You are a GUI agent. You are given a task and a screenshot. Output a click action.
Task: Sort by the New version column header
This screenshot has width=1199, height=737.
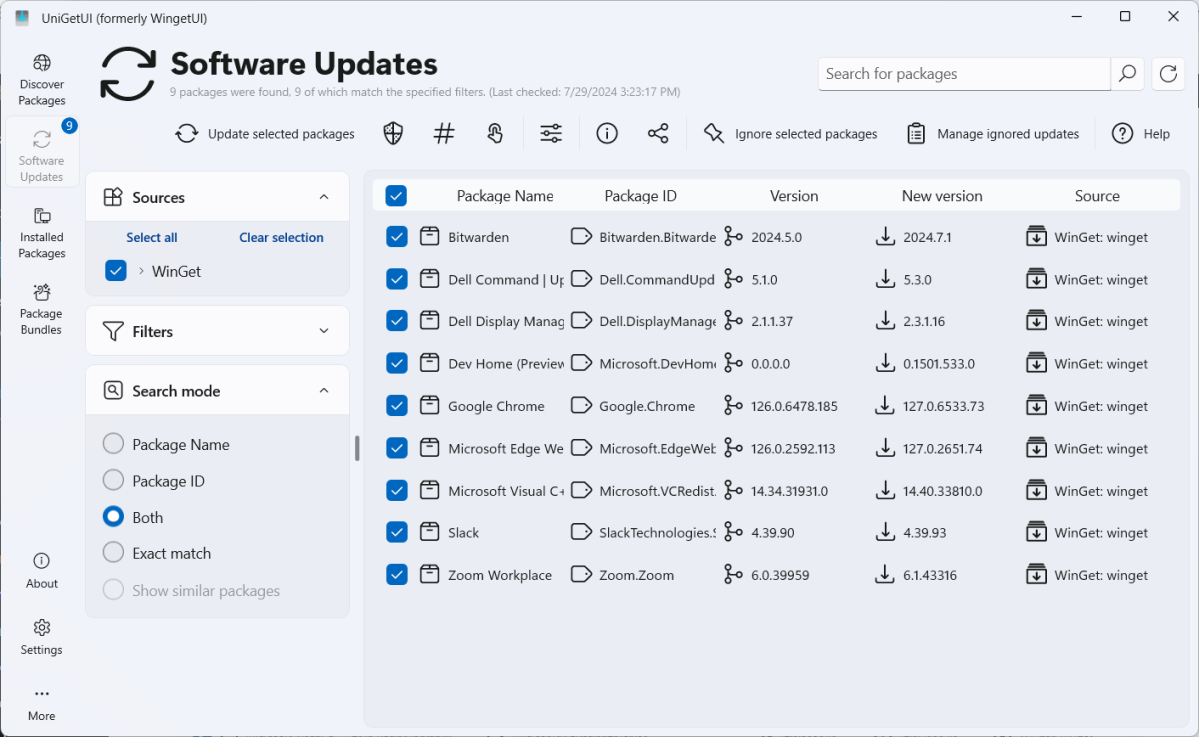pos(942,196)
